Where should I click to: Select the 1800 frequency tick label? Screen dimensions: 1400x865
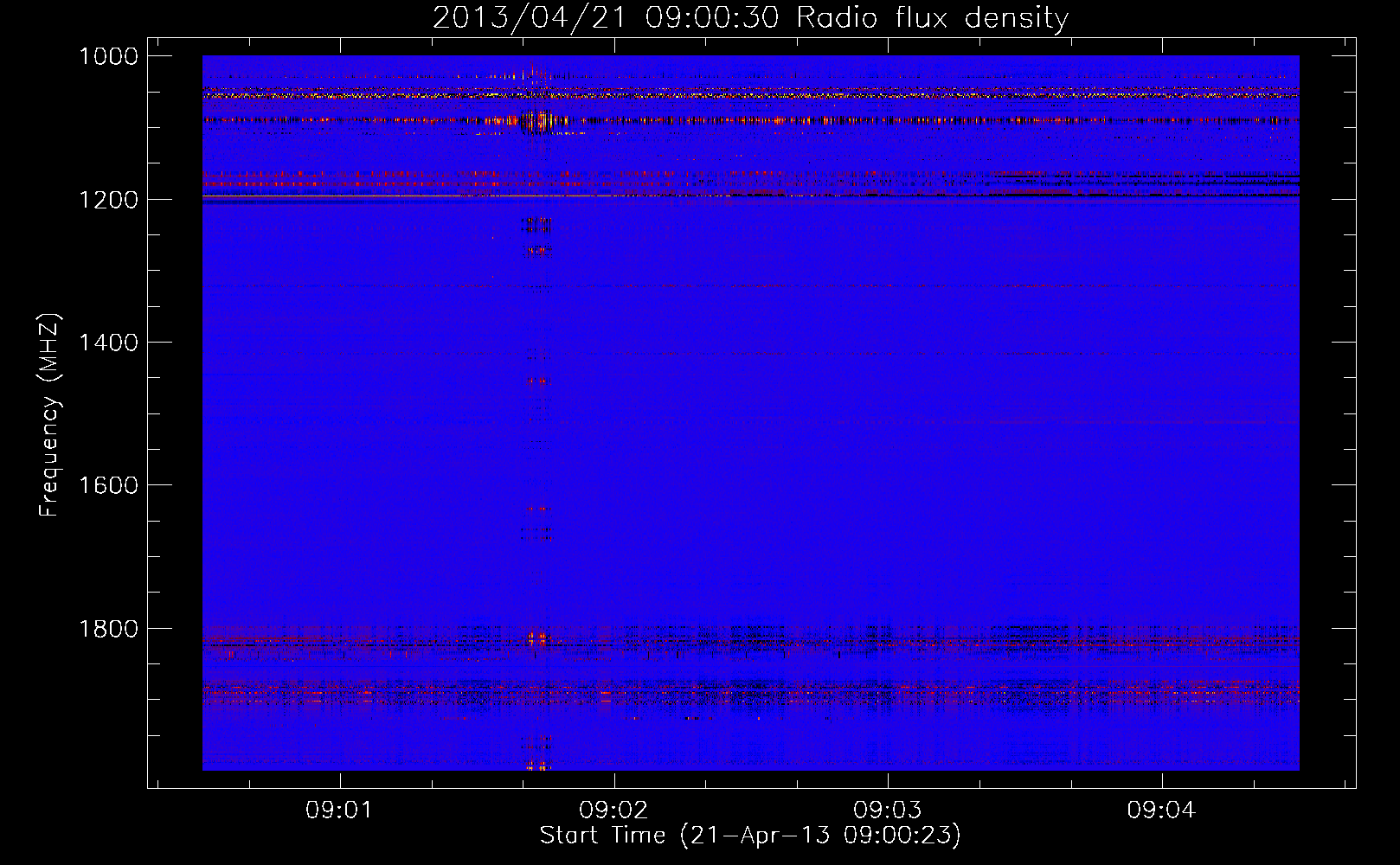pyautogui.click(x=108, y=629)
